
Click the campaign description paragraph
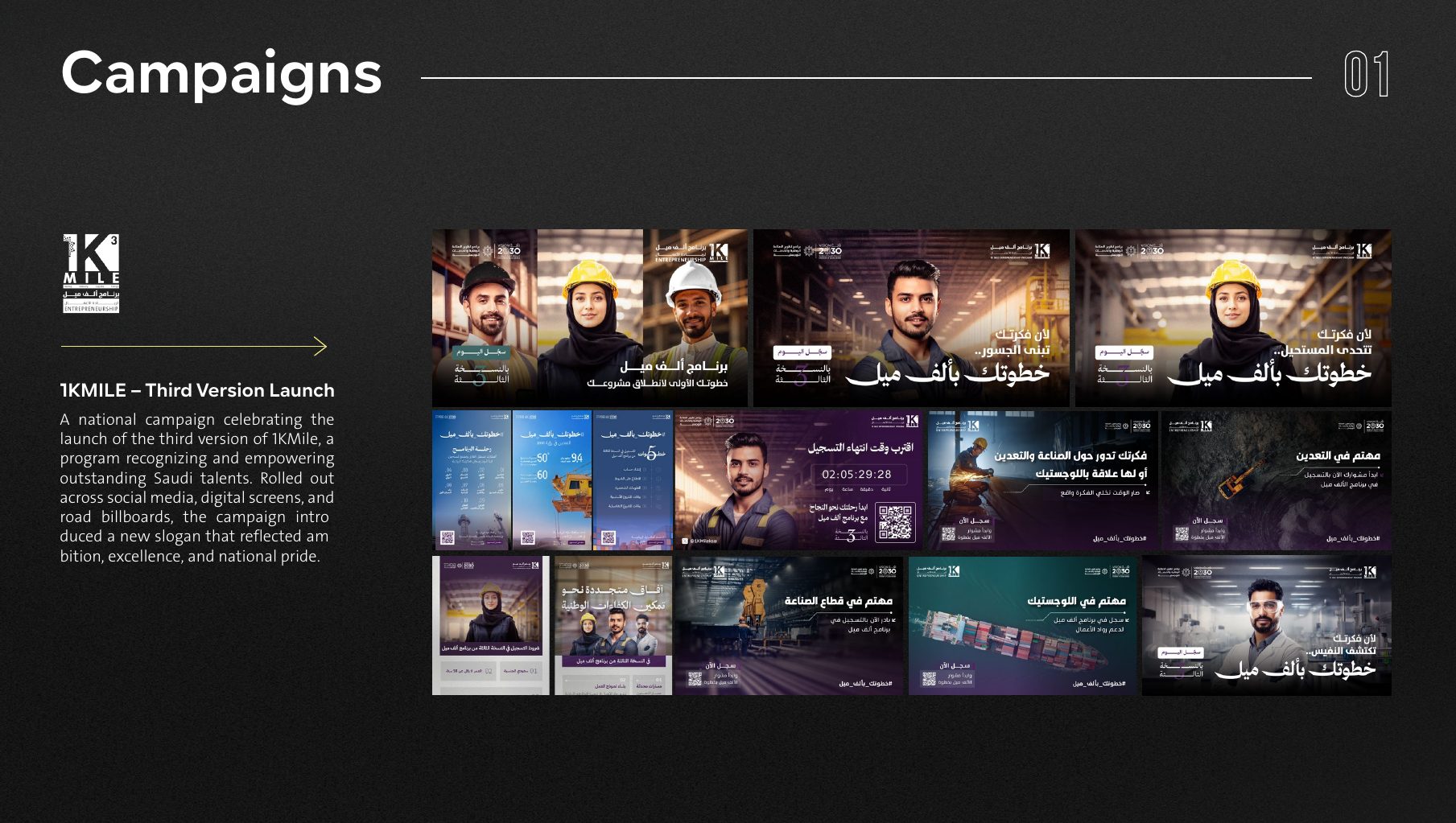197,488
